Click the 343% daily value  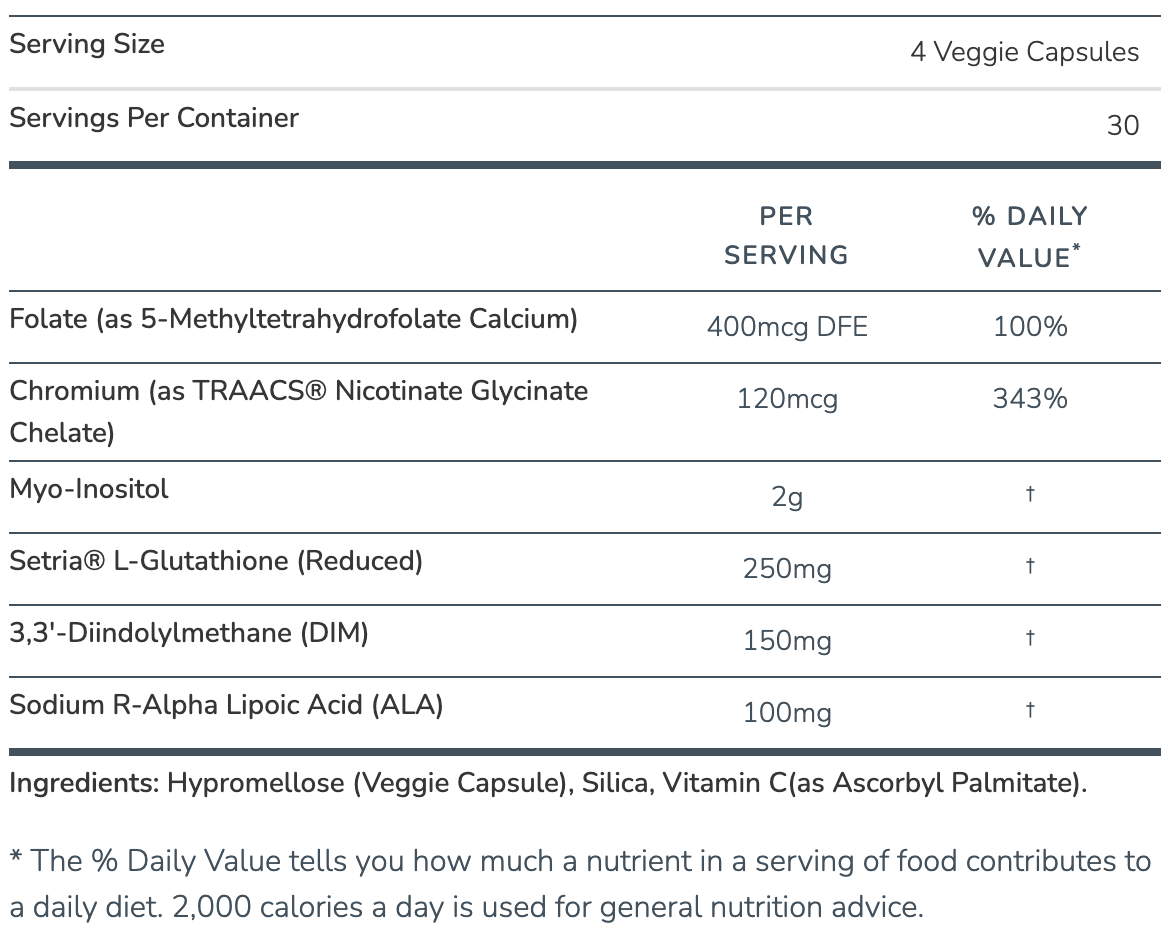(x=1030, y=399)
